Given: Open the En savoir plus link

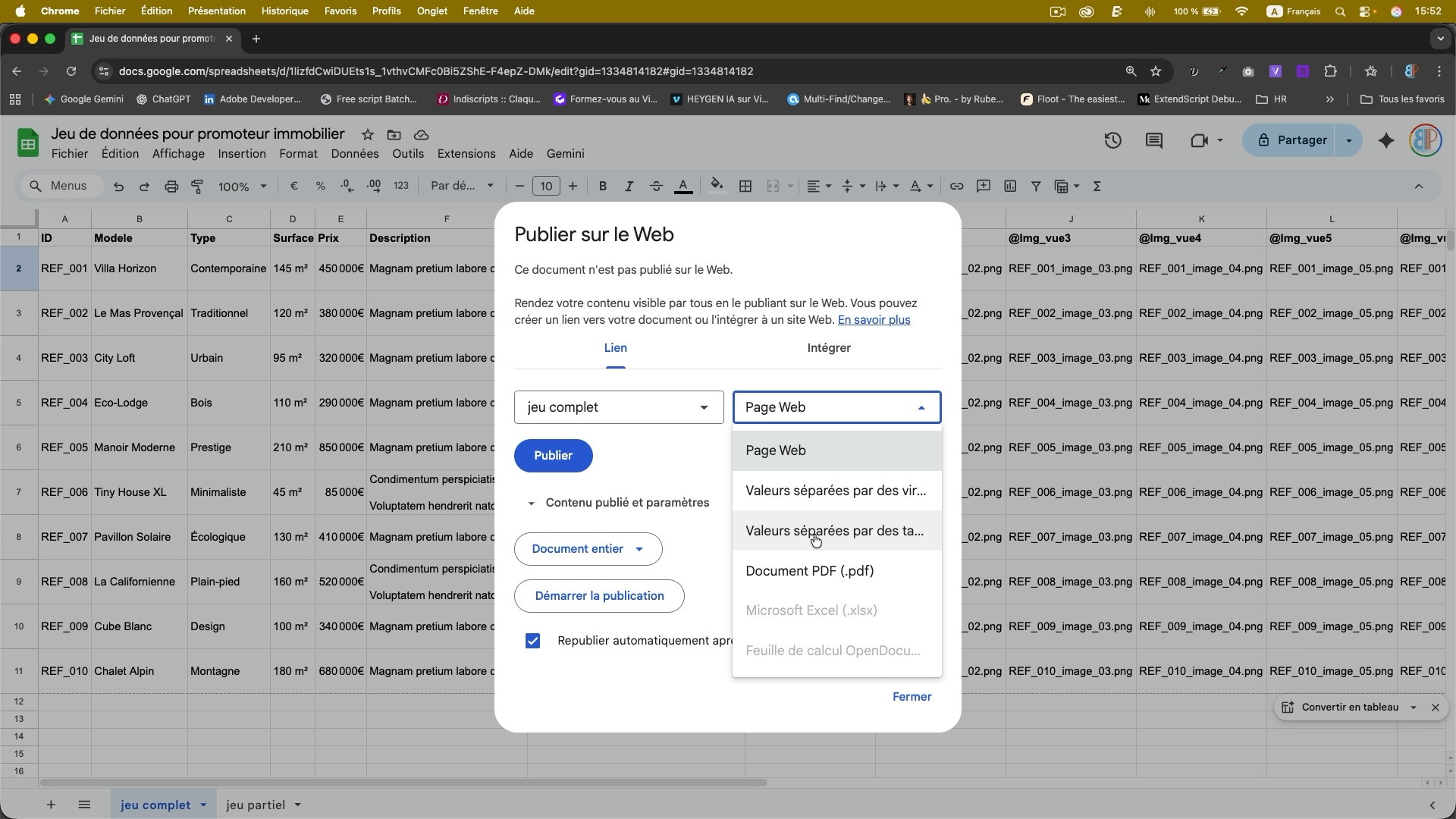Looking at the screenshot, I should click(874, 320).
